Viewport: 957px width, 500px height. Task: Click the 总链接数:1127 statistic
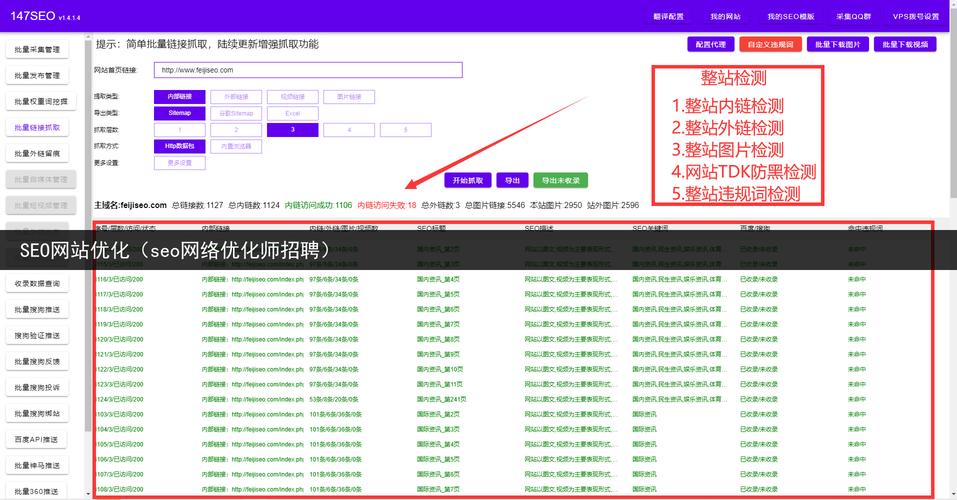click(198, 205)
